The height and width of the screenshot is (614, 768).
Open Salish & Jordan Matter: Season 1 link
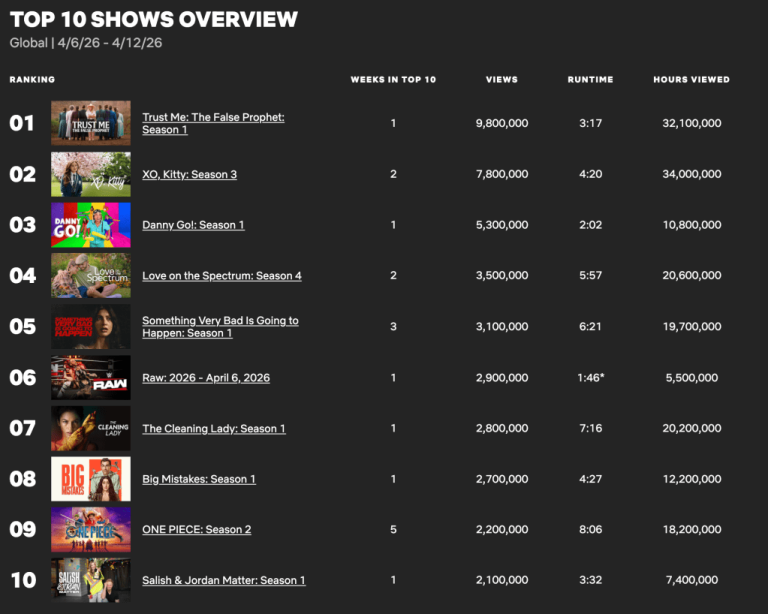coord(224,580)
